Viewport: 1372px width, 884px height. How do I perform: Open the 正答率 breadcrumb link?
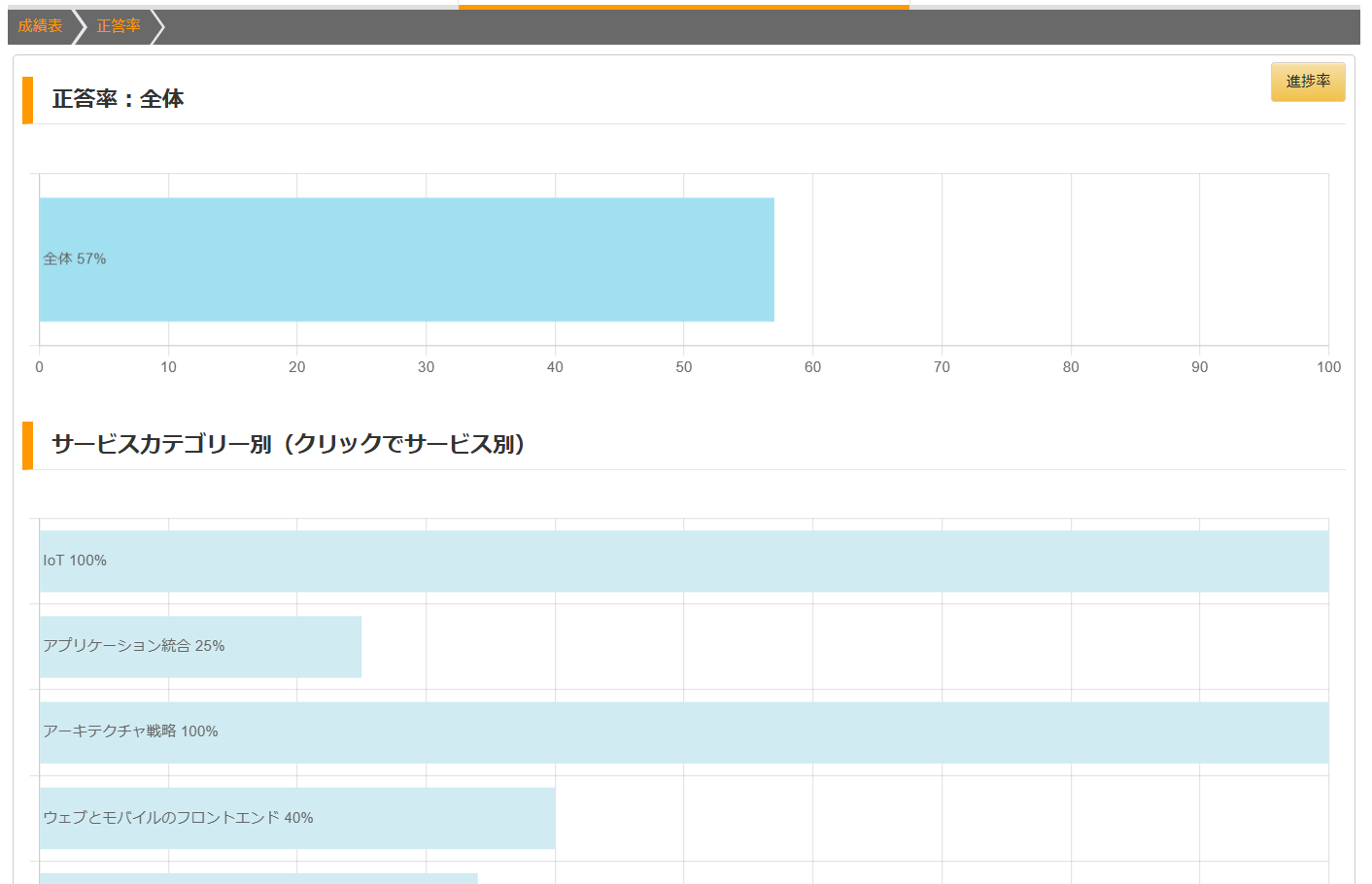point(119,26)
